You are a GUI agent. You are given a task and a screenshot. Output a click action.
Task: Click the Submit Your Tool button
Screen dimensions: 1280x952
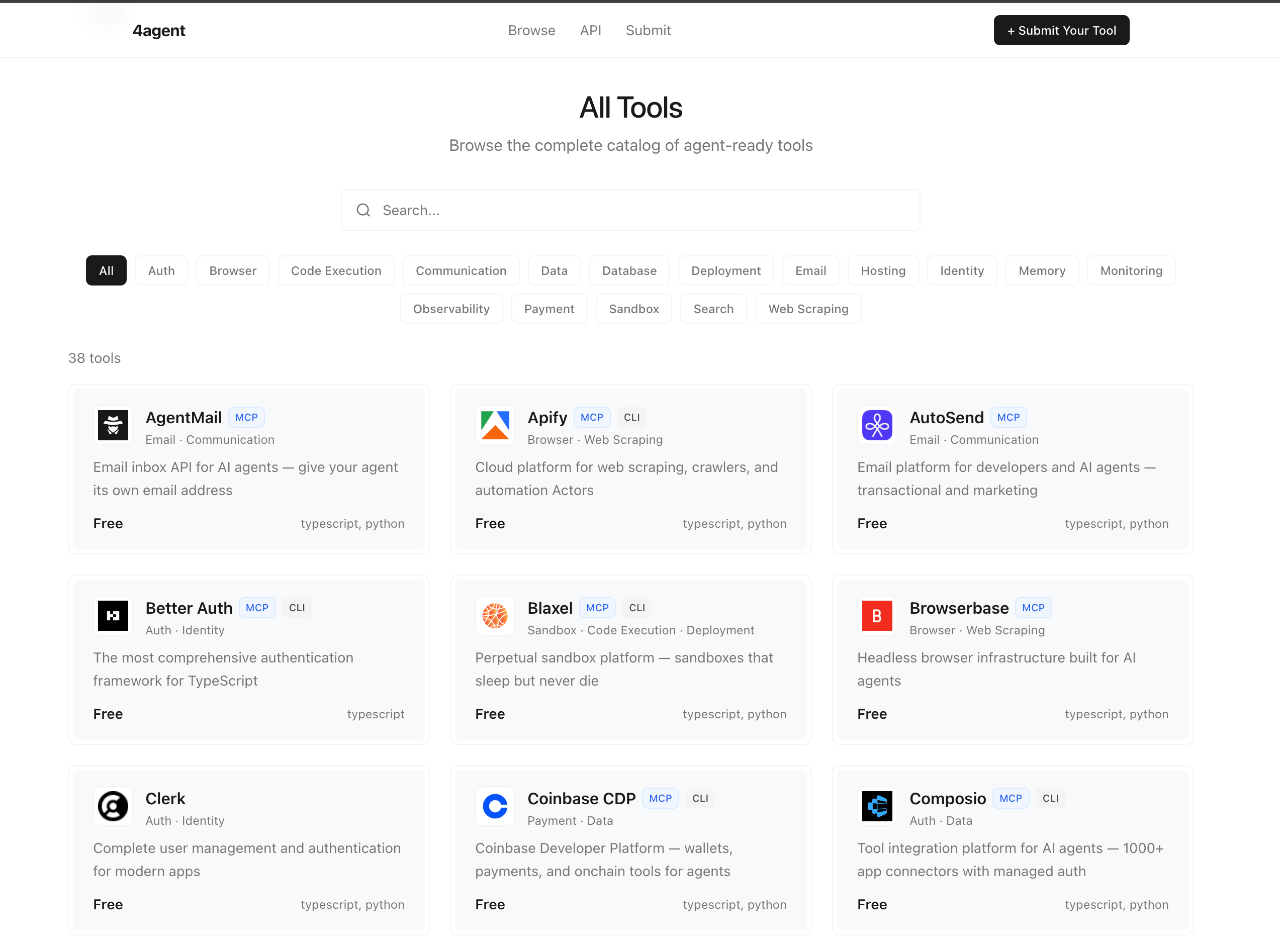click(x=1061, y=30)
